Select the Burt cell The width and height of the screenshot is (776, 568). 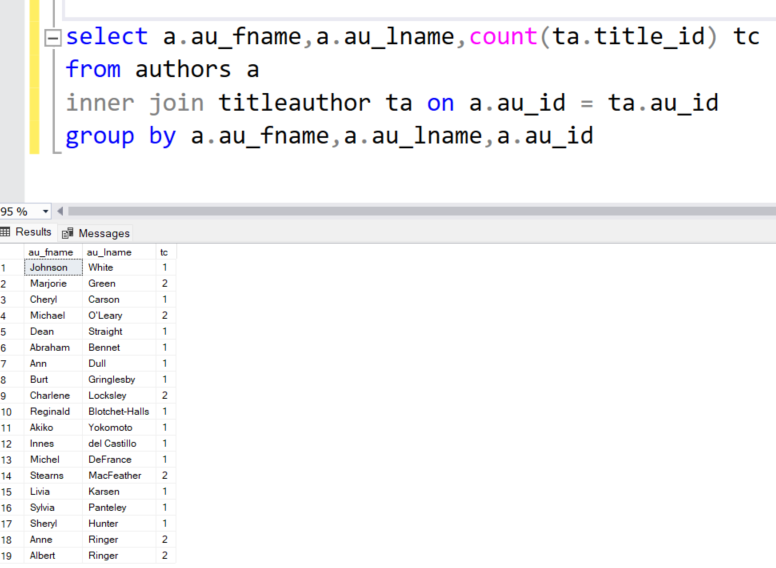pyautogui.click(x=53, y=379)
